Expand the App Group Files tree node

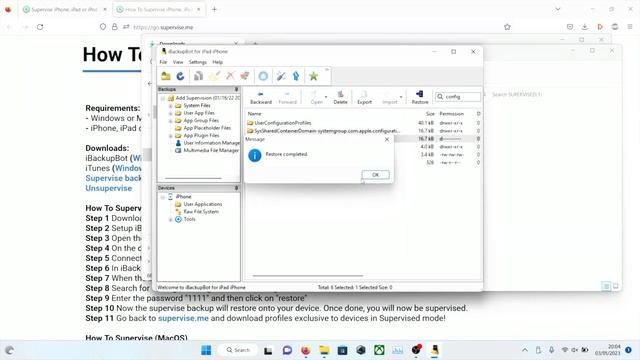click(171, 121)
